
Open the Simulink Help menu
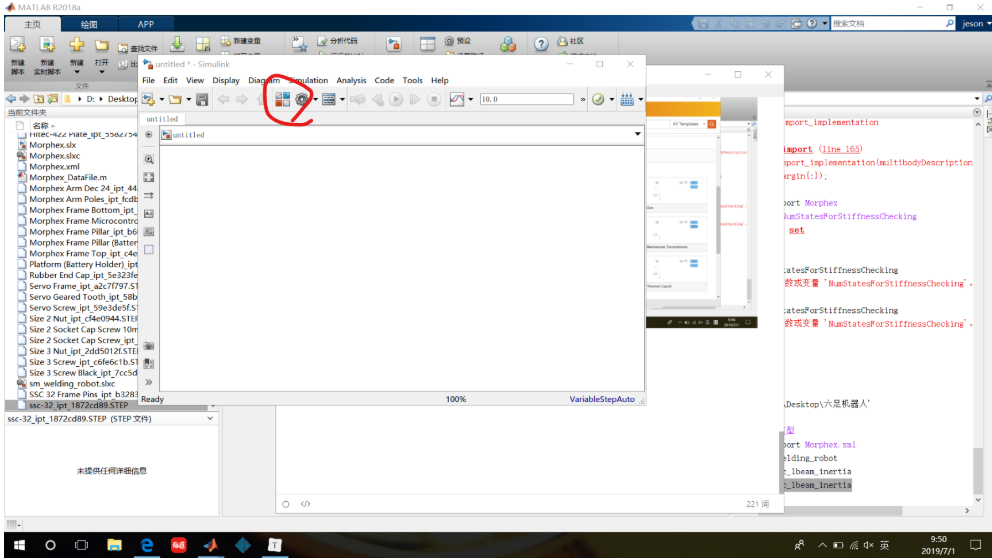click(x=440, y=80)
